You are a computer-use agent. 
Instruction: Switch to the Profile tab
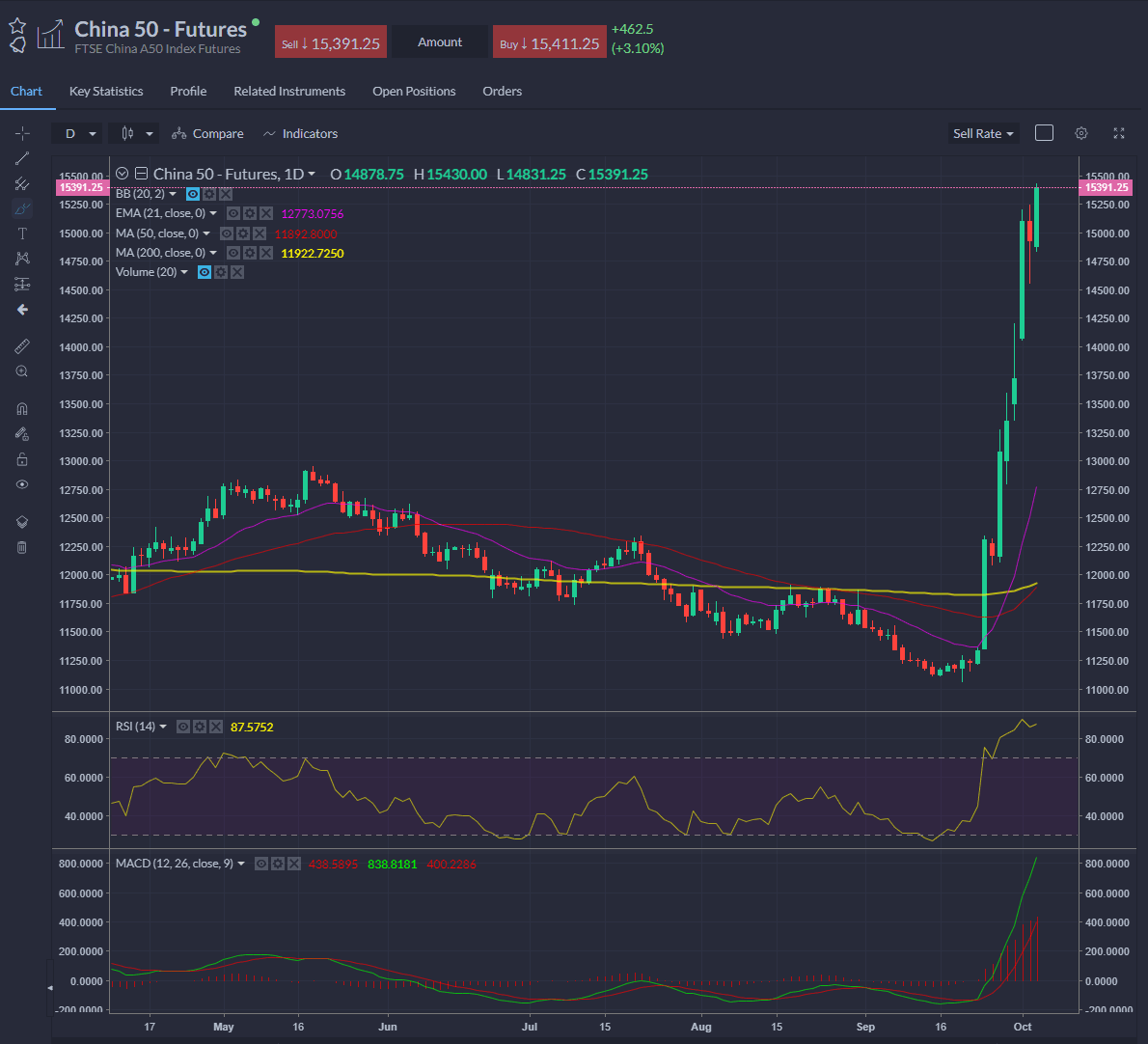188,91
